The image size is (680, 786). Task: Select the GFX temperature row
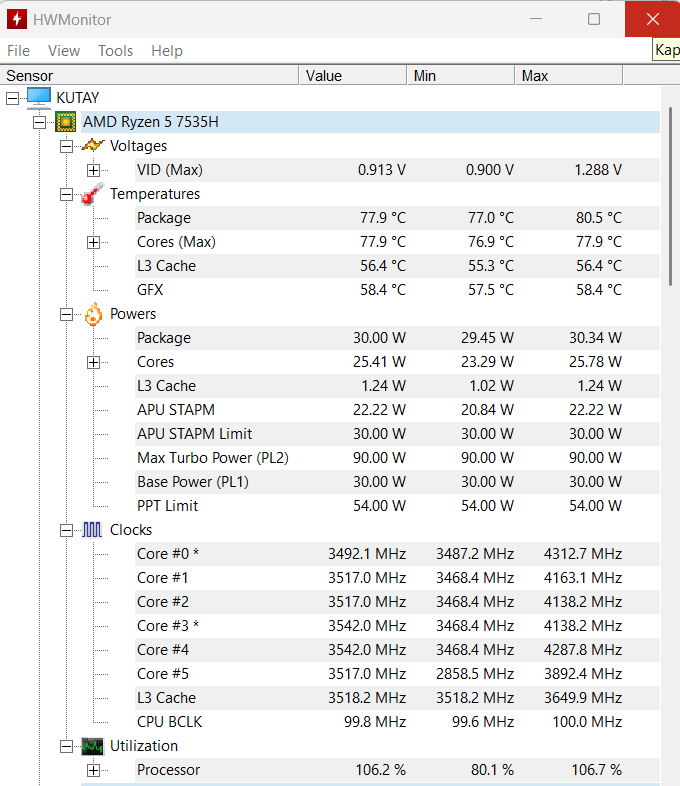[x=397, y=290]
